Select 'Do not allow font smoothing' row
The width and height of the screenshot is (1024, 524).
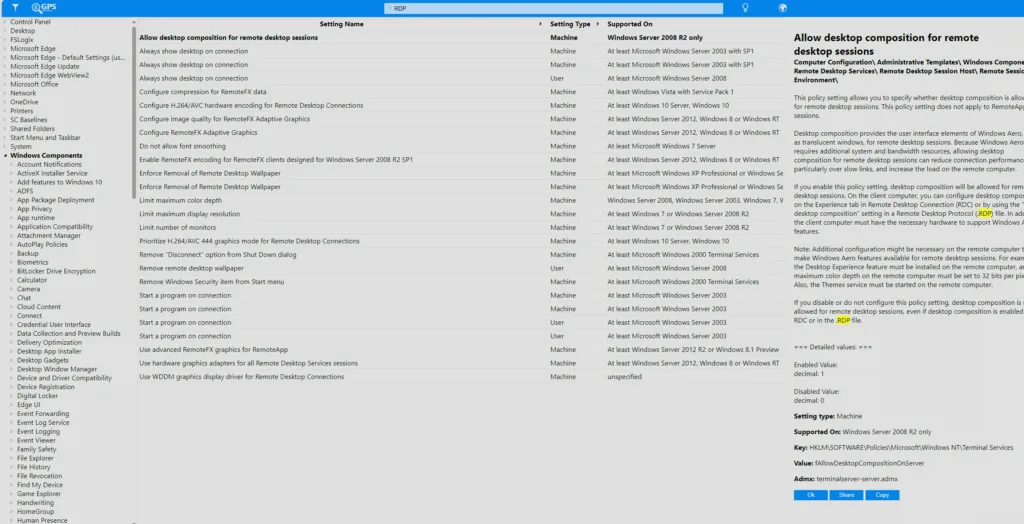click(x=460, y=146)
